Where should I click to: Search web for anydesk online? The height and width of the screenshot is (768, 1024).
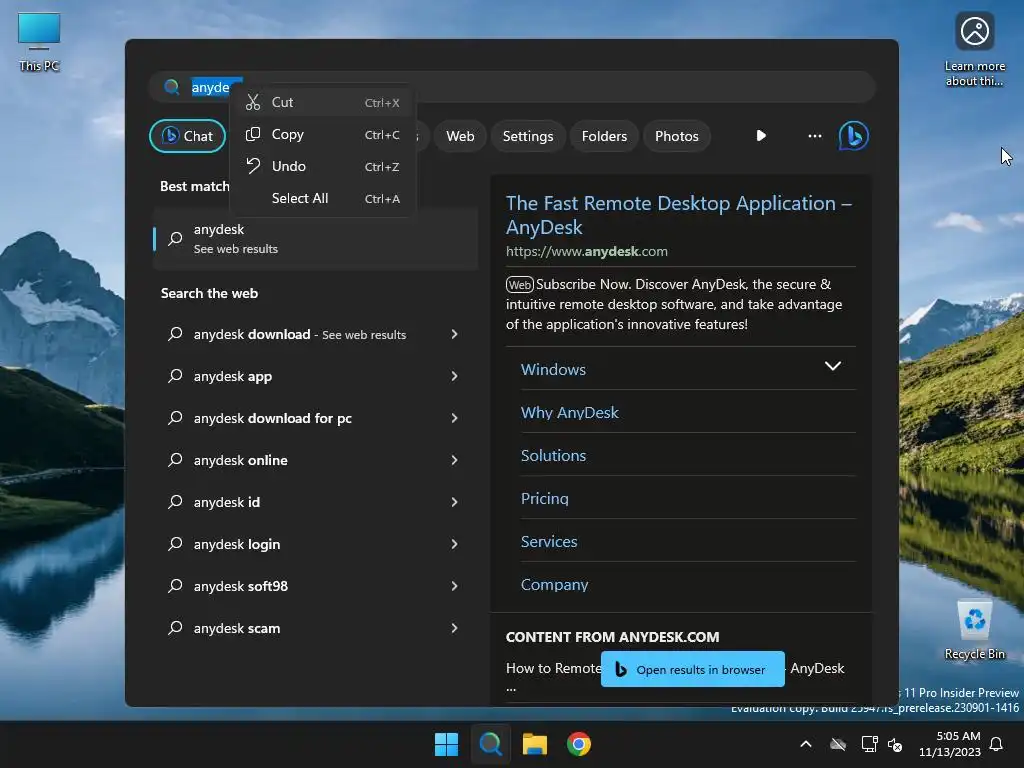[x=240, y=460]
